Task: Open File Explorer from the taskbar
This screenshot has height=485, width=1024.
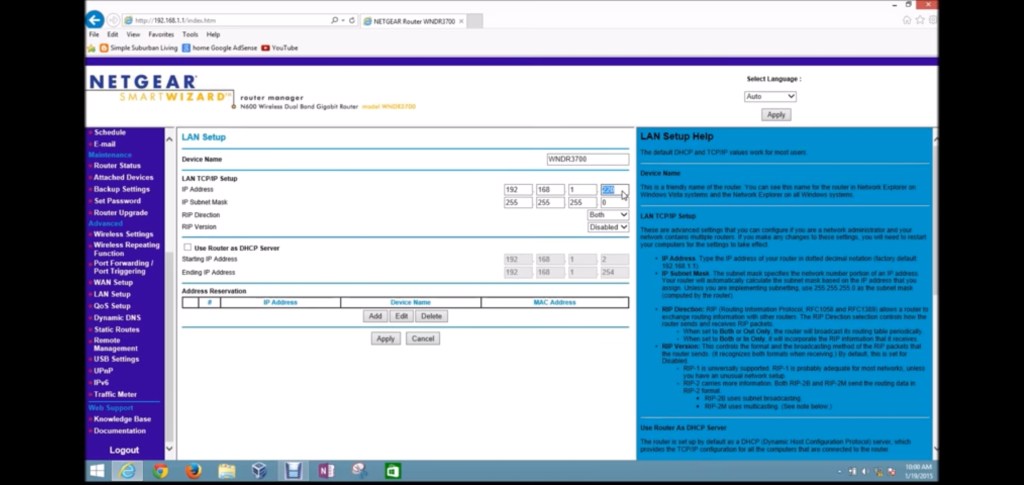Action: [x=226, y=471]
